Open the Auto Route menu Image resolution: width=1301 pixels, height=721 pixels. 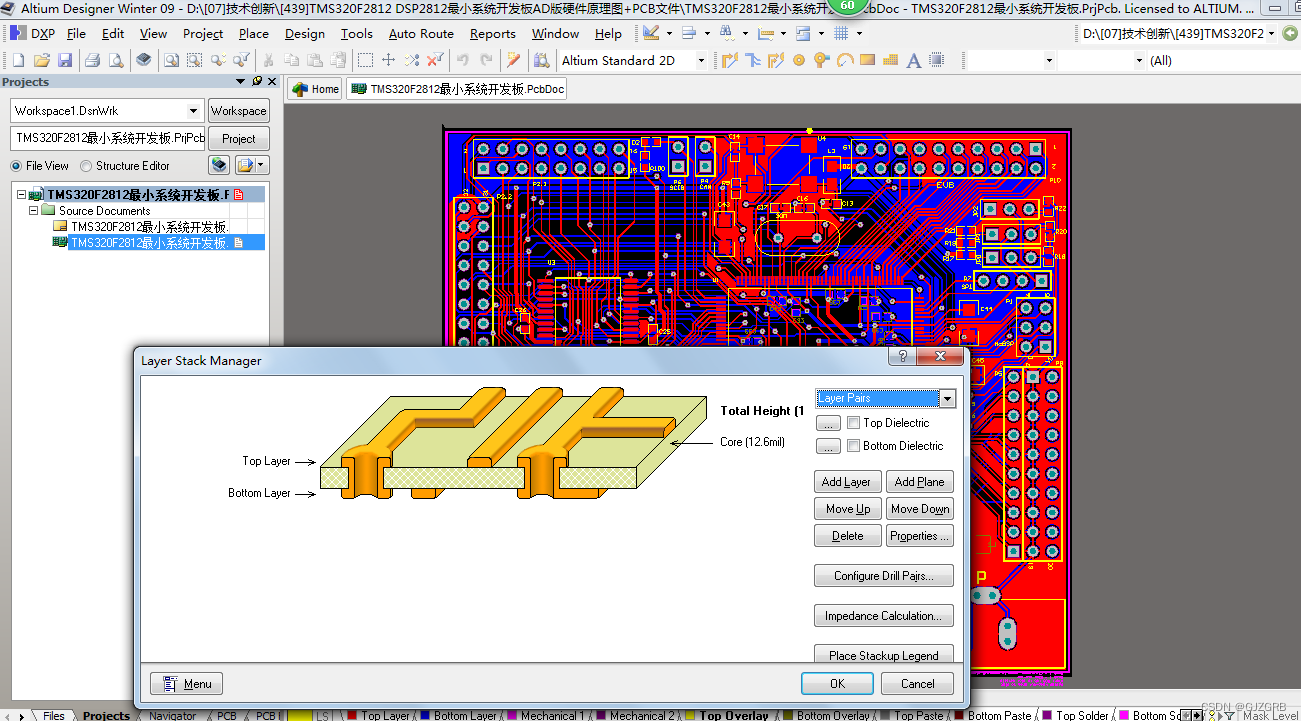coord(421,33)
